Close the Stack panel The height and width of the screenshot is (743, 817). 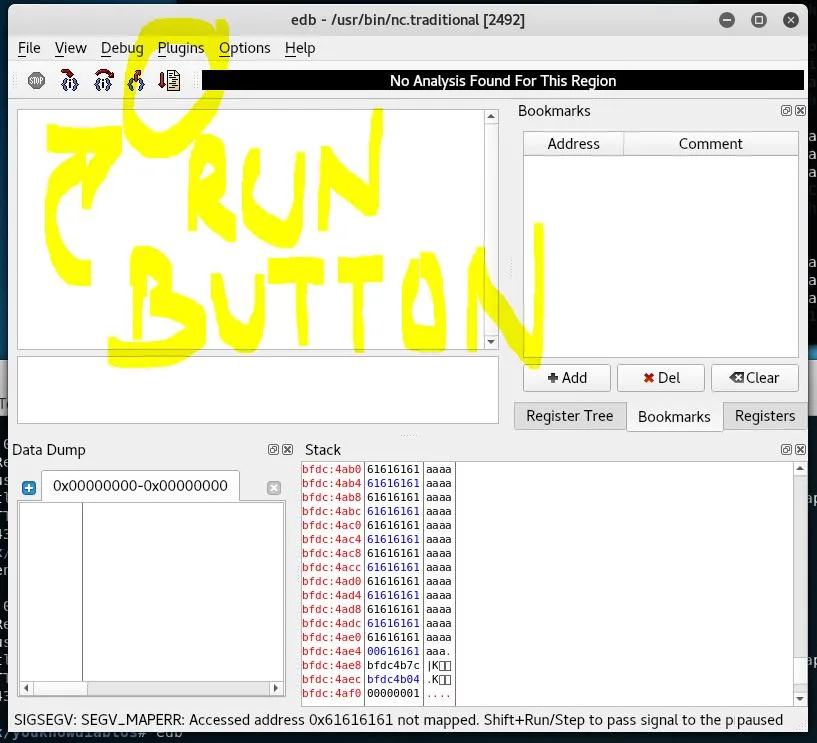click(800, 450)
